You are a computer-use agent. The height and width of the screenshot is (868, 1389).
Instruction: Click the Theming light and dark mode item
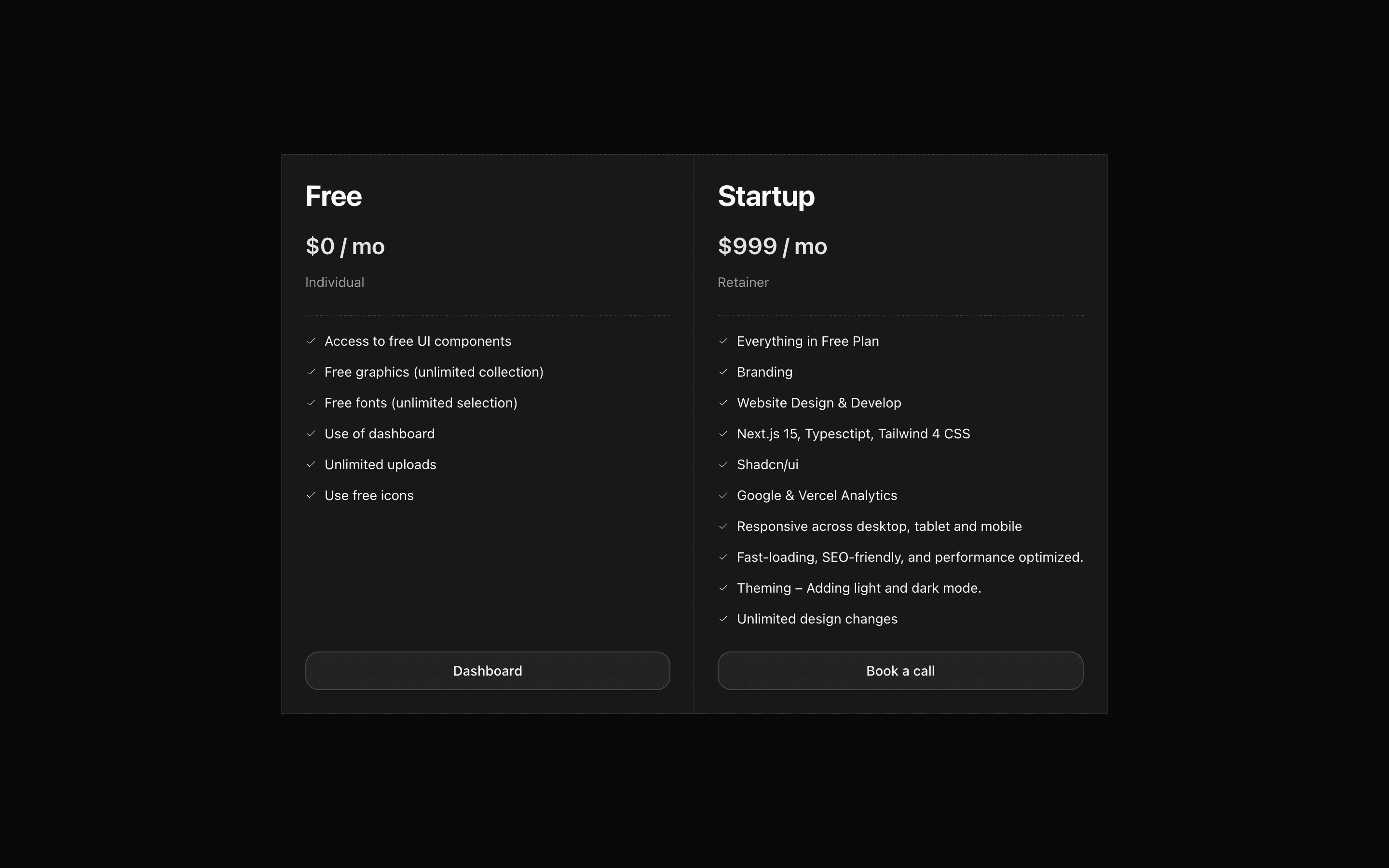click(x=858, y=588)
